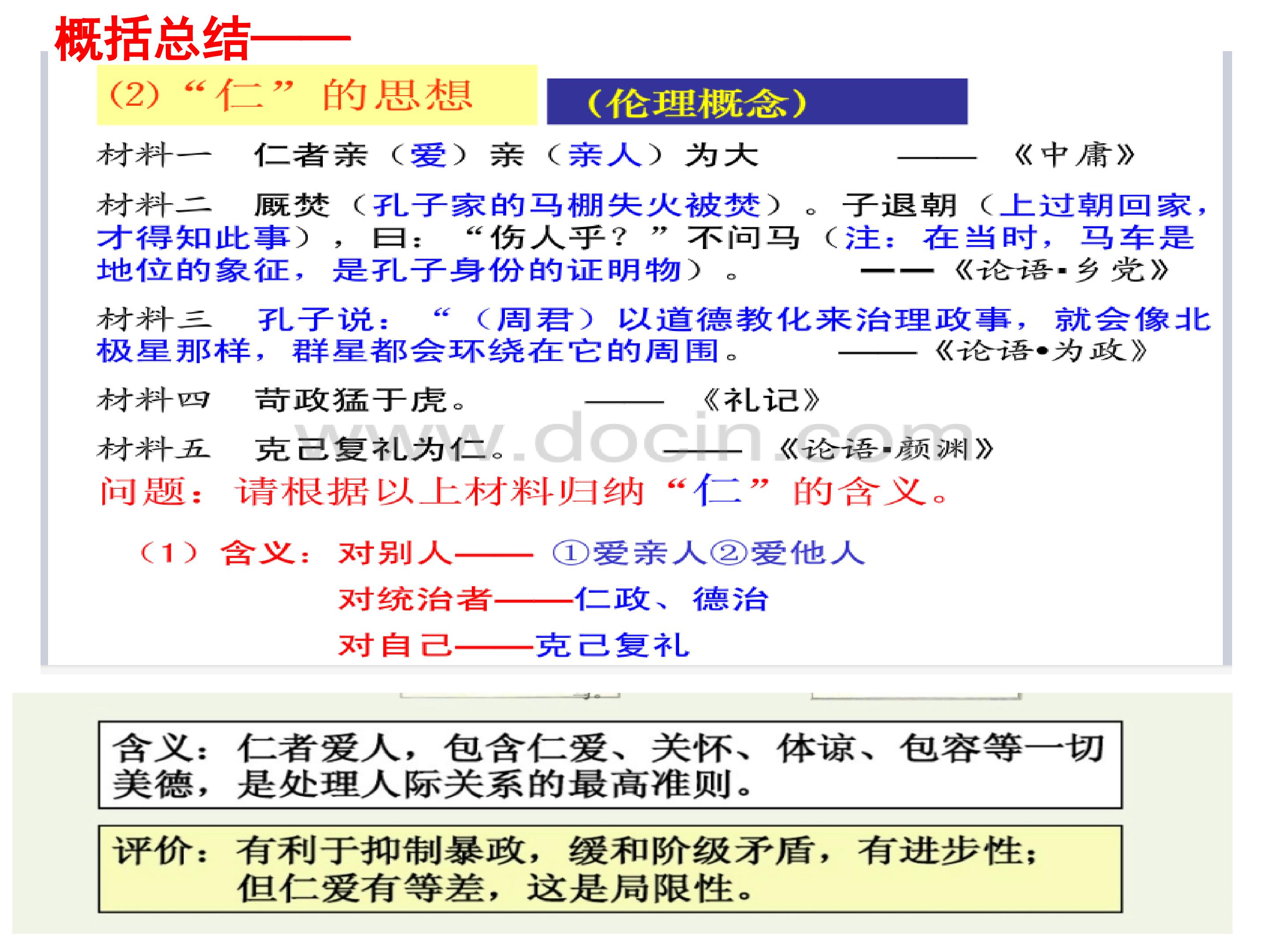Click the label 材料二

pyautogui.click(x=154, y=205)
